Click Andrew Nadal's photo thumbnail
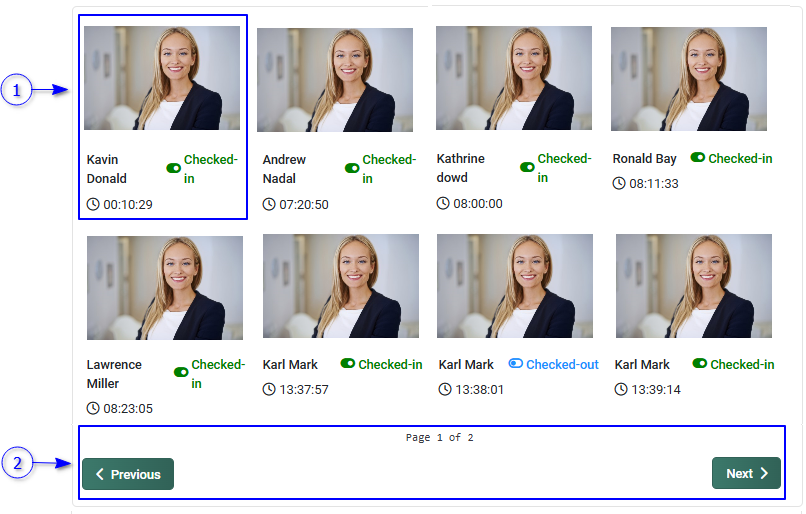806x514 pixels. (335, 80)
